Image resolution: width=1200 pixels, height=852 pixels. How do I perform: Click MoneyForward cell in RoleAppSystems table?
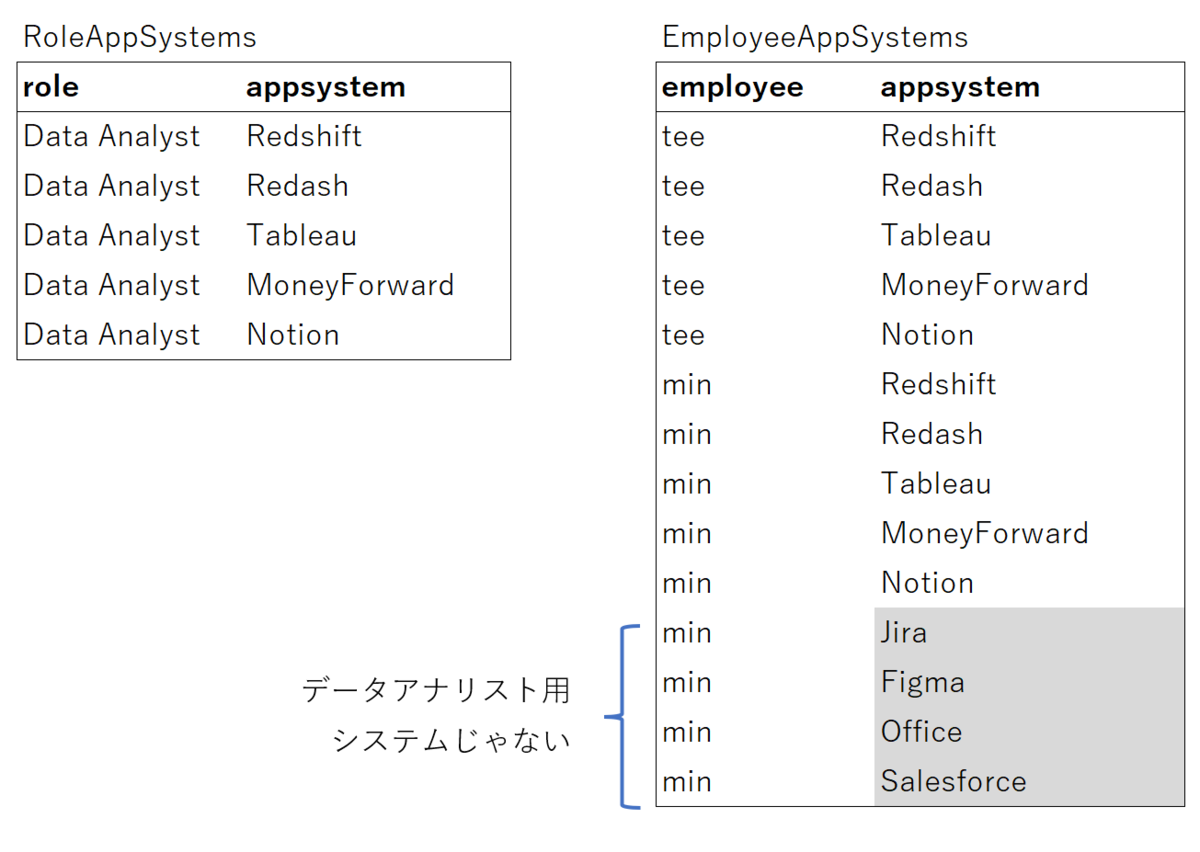(350, 285)
